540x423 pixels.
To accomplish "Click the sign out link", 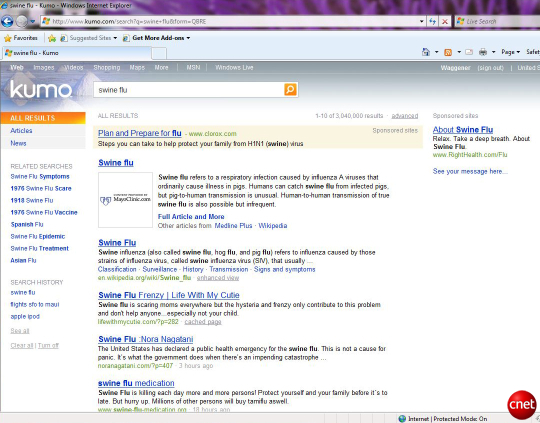I will click(x=490, y=68).
